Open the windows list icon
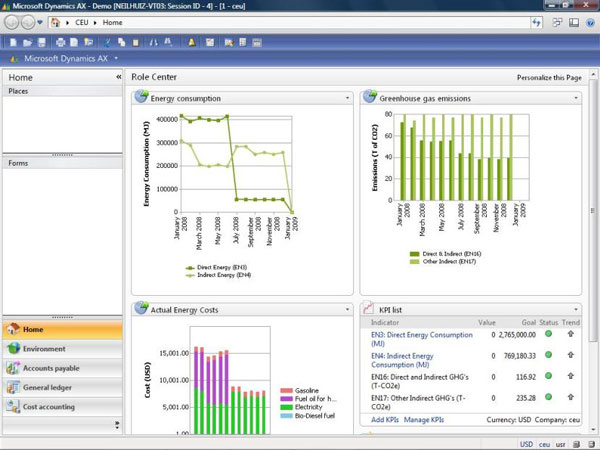Screen dimensions: 600x450 click(558, 23)
